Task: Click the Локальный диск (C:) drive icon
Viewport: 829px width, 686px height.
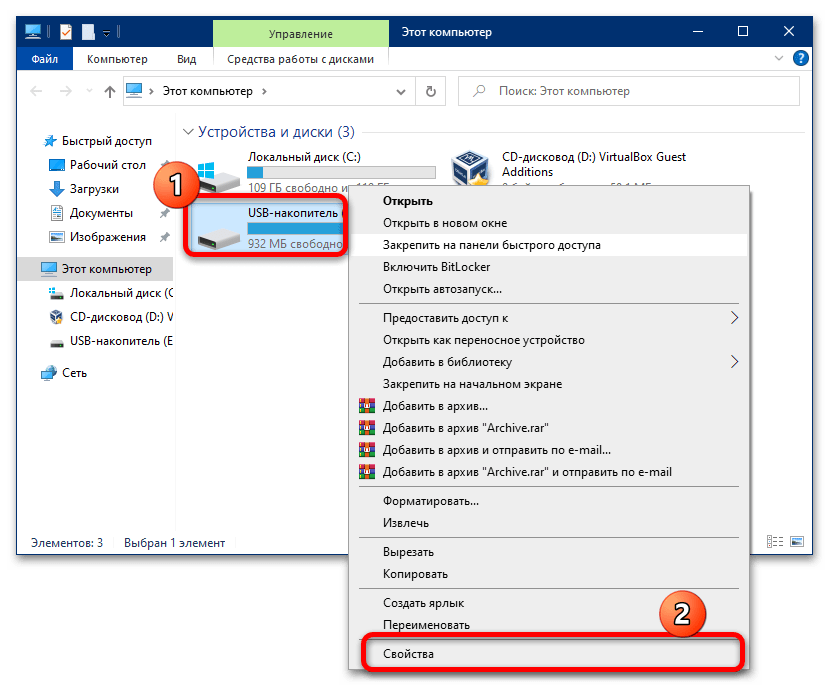Action: tap(217, 173)
